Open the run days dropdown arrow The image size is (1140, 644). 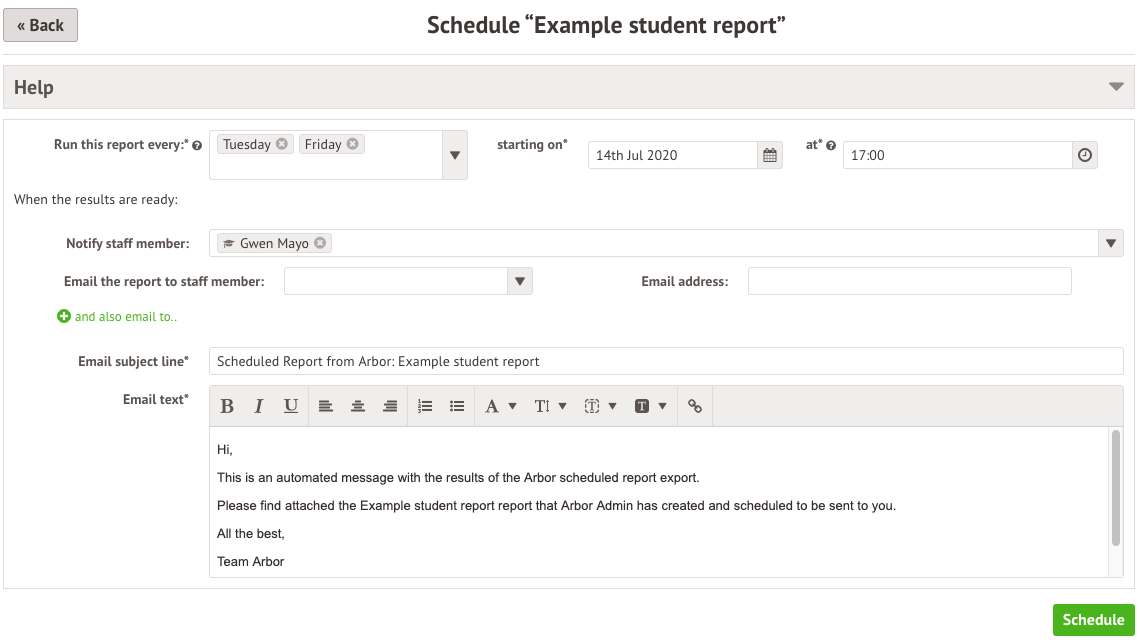tap(454, 155)
